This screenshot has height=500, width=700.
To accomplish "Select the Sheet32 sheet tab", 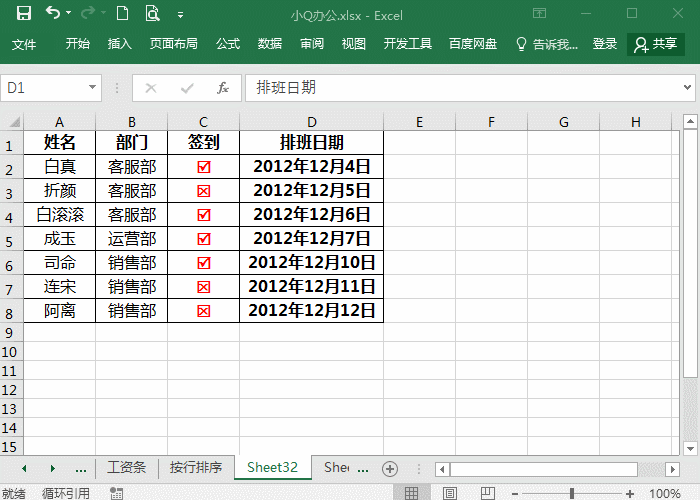I will click(x=272, y=467).
